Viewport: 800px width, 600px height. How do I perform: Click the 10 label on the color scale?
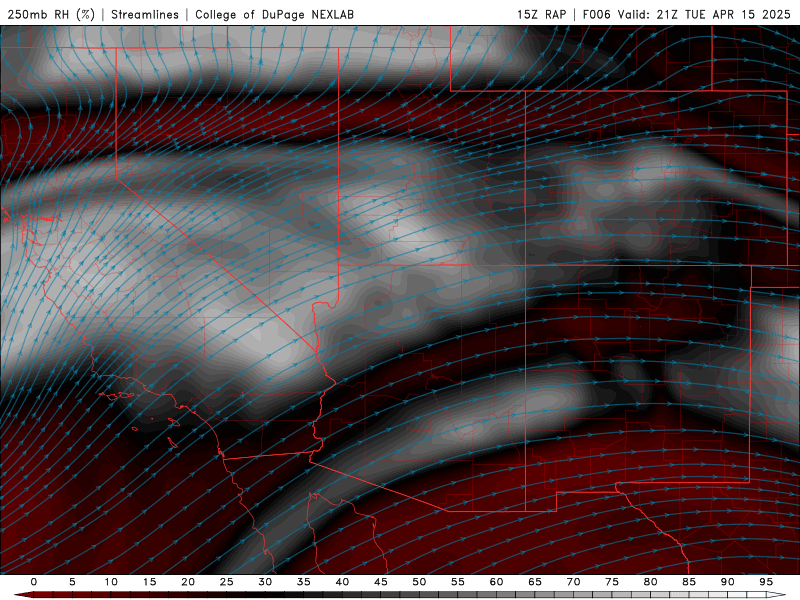111,582
